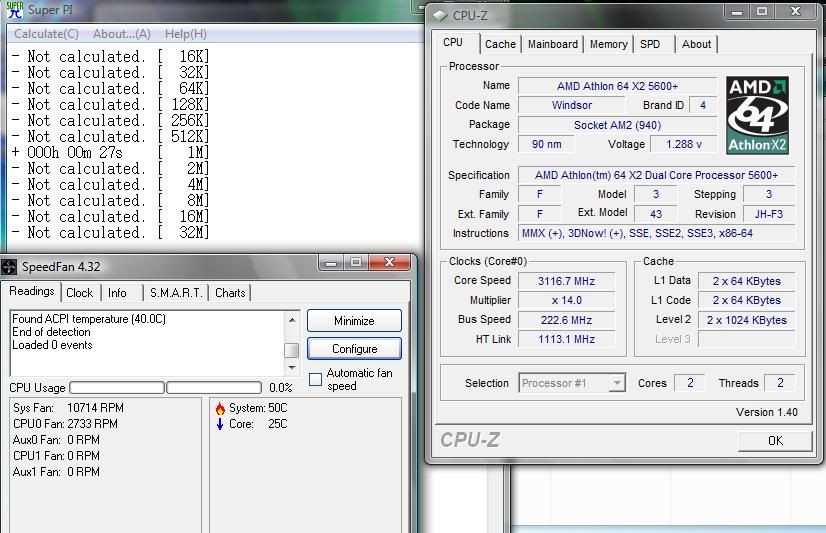Image resolution: width=826 pixels, height=533 pixels.
Task: Click the SpeedFan log scrollbar down arrow
Action: (292, 367)
